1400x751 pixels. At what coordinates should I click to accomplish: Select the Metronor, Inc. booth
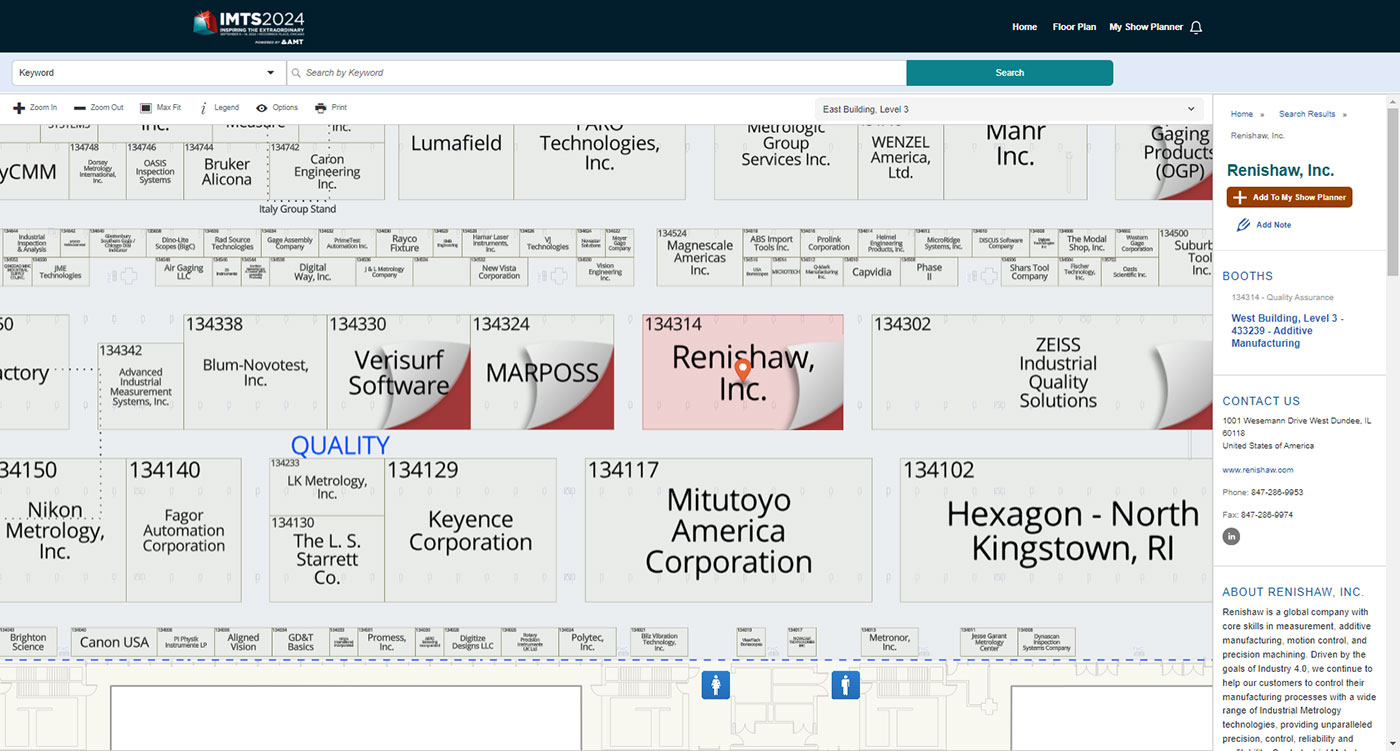point(889,641)
